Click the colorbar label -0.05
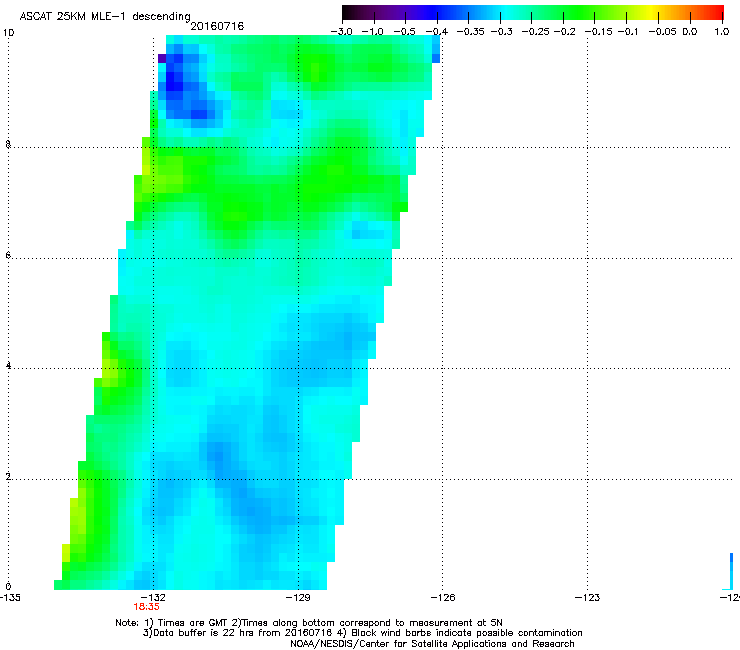This screenshot has width=740, height=650. coord(663,32)
